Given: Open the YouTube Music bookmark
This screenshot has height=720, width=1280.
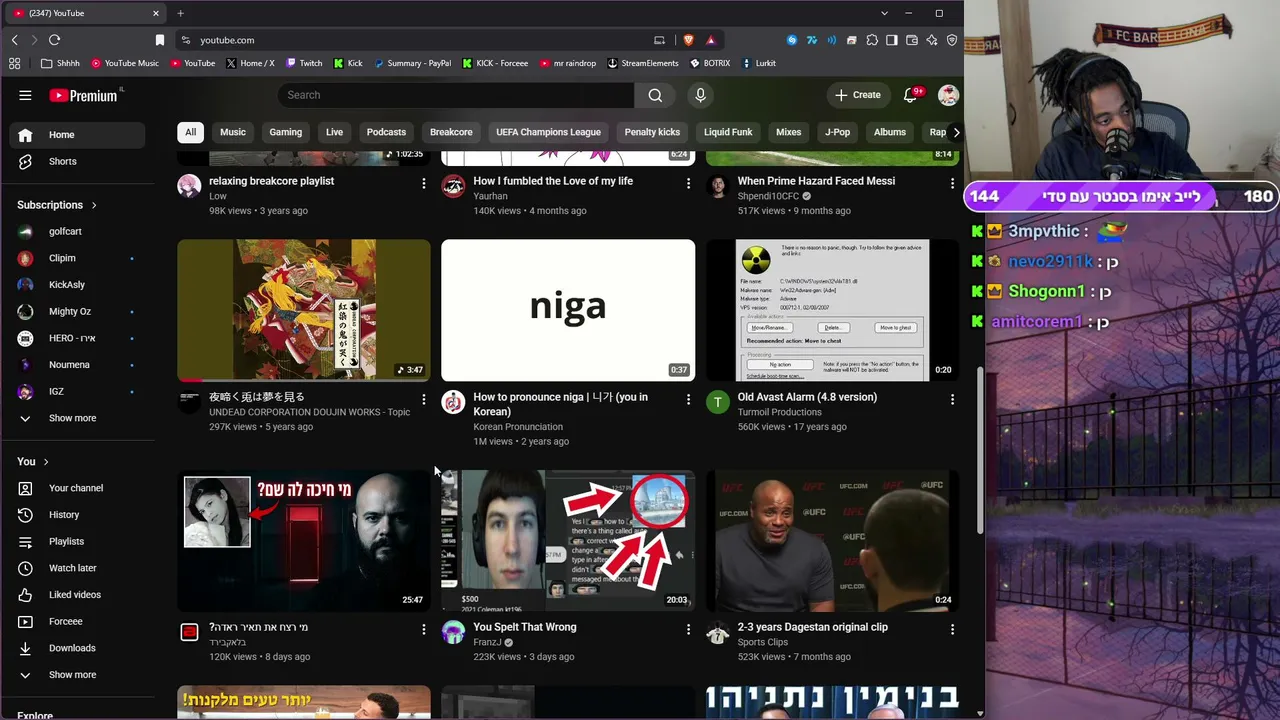Looking at the screenshot, I should click(125, 63).
